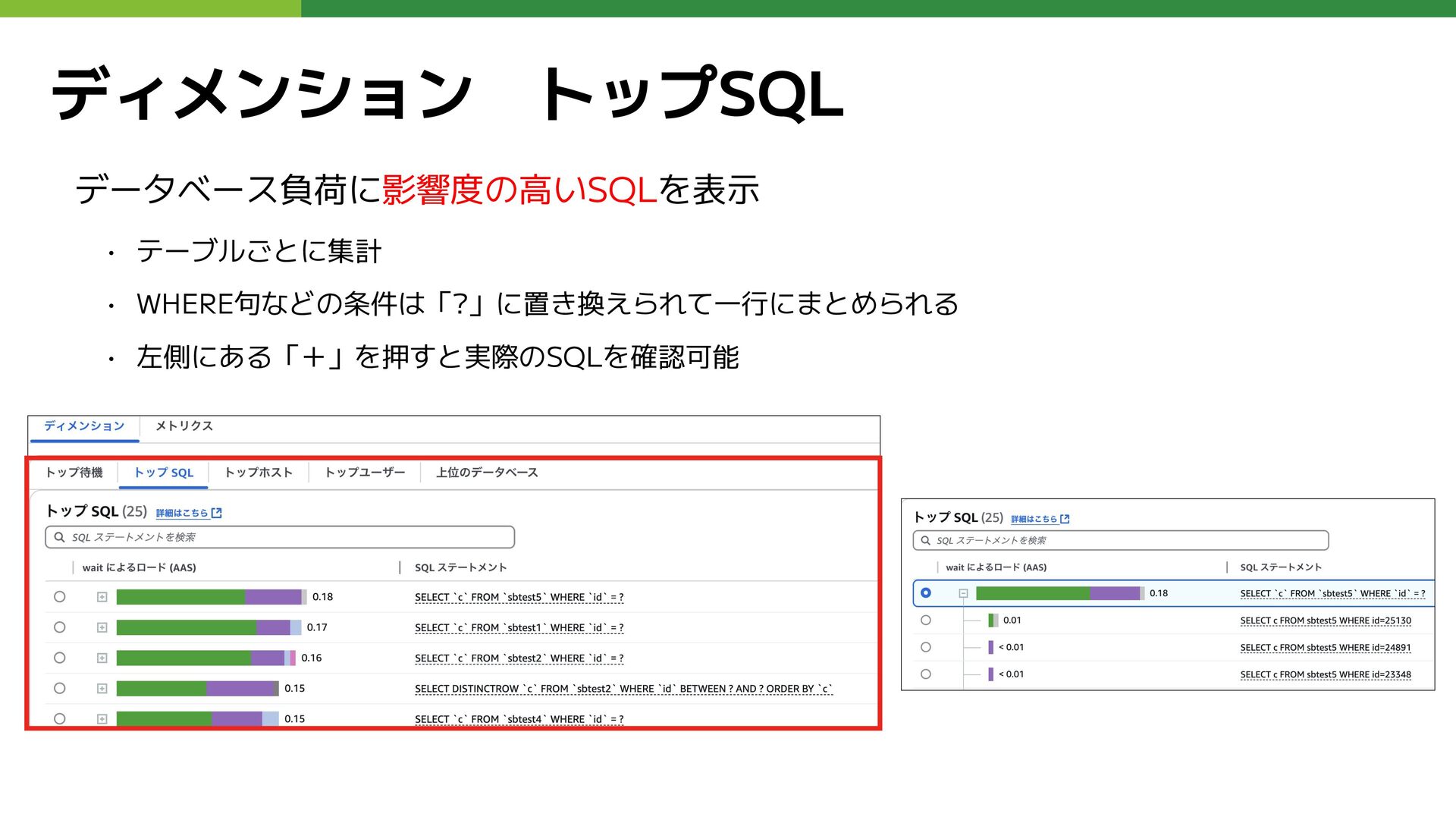Click search magnifier icon in right SQL search box
1456x820 pixels.
click(x=926, y=541)
